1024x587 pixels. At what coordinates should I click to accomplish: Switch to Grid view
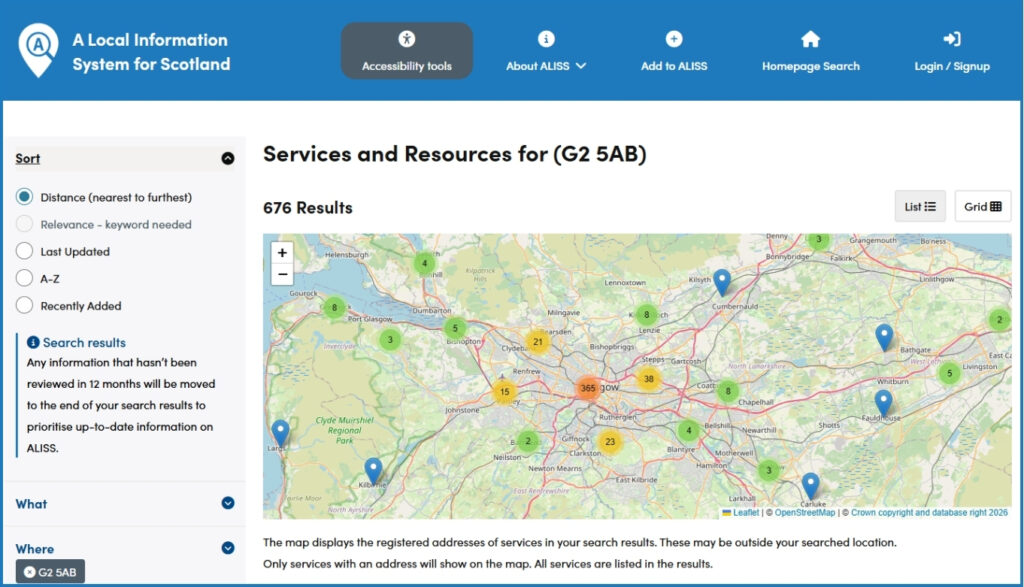[x=982, y=206]
